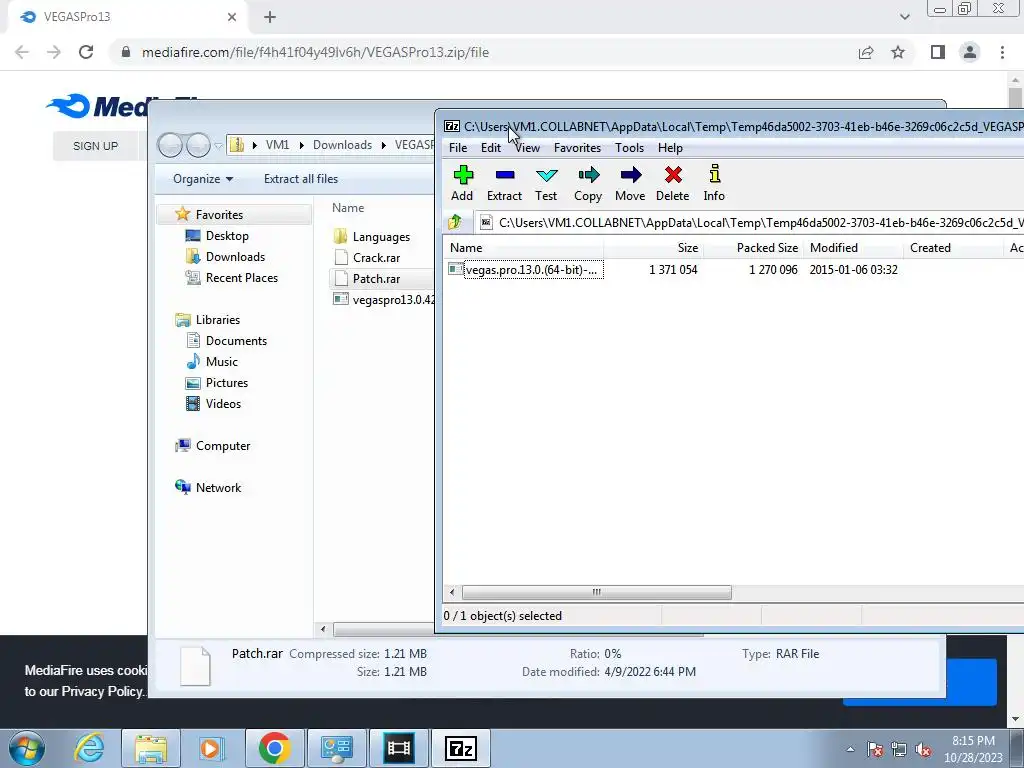This screenshot has width=1024, height=768.
Task: Click the Extract icon in 7-Zip
Action: pos(504,184)
